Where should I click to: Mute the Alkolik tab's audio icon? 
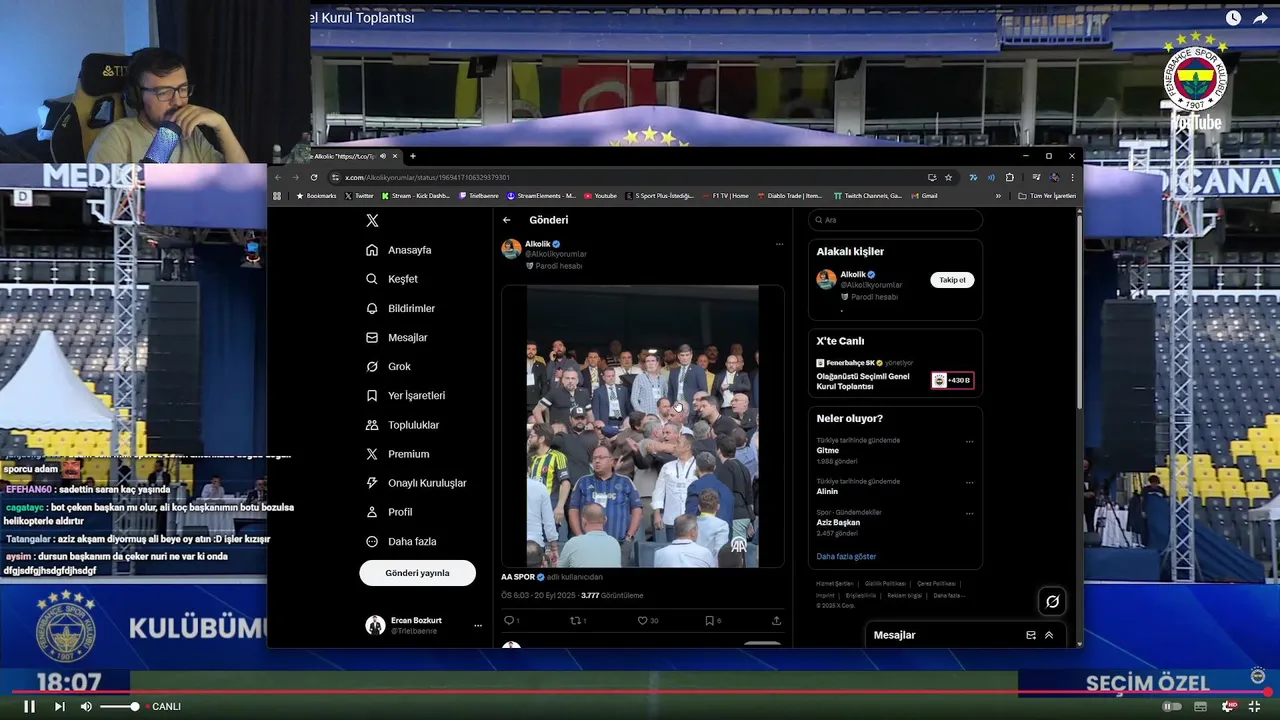[384, 156]
